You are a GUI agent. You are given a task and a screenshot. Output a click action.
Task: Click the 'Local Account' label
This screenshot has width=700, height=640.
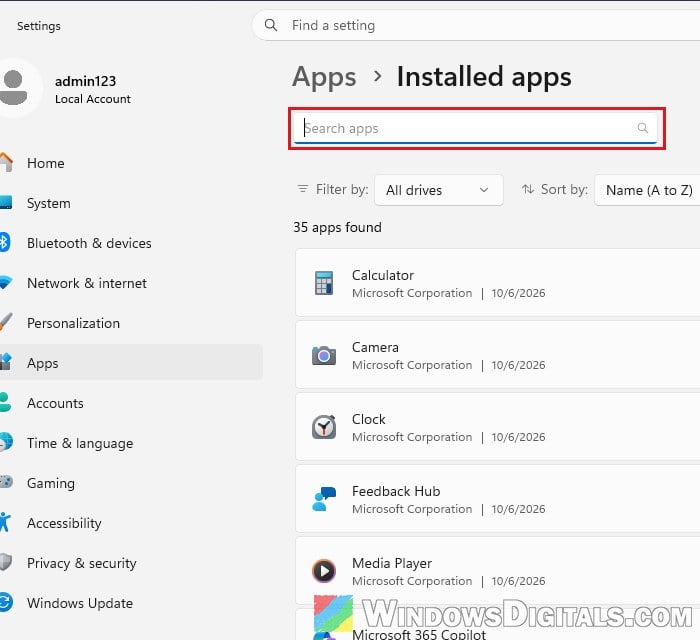coord(93,99)
